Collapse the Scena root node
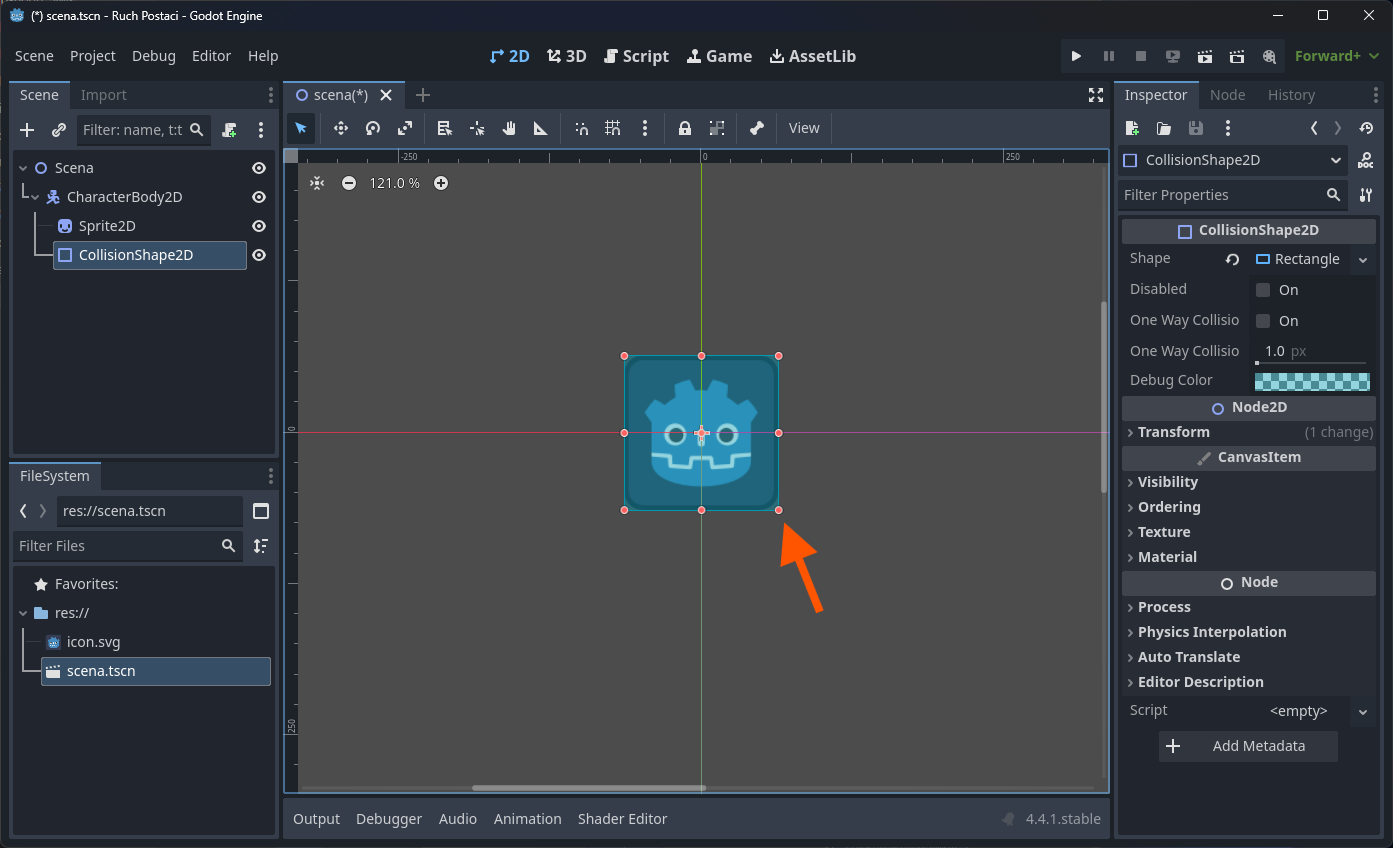The height and width of the screenshot is (848, 1393). 24,168
